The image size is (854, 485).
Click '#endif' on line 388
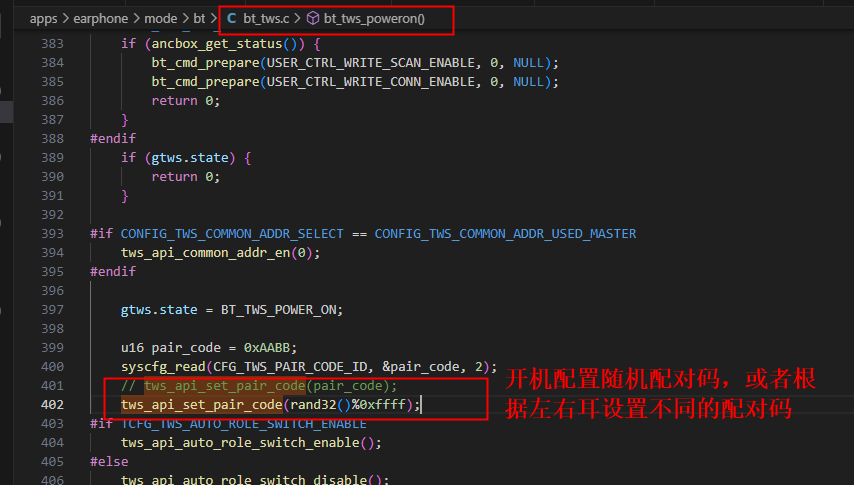tap(113, 138)
